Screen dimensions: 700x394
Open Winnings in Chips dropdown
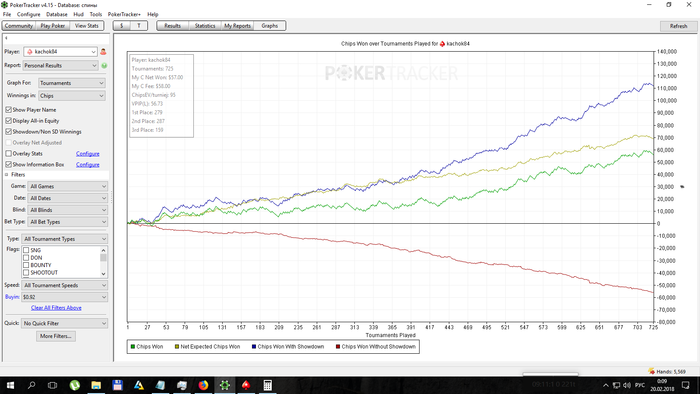(71, 95)
